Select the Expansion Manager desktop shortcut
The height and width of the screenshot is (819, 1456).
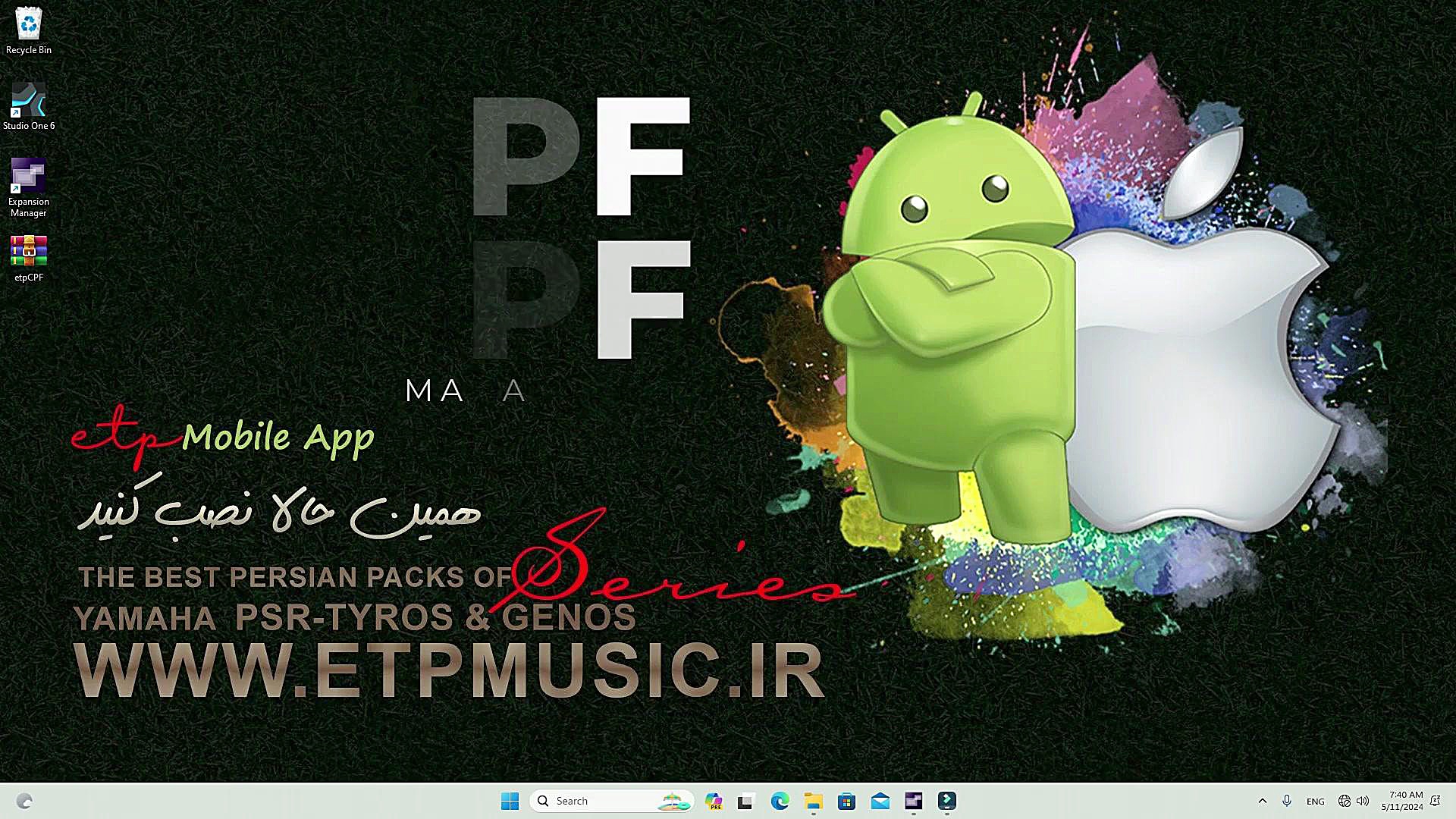pyautogui.click(x=29, y=188)
